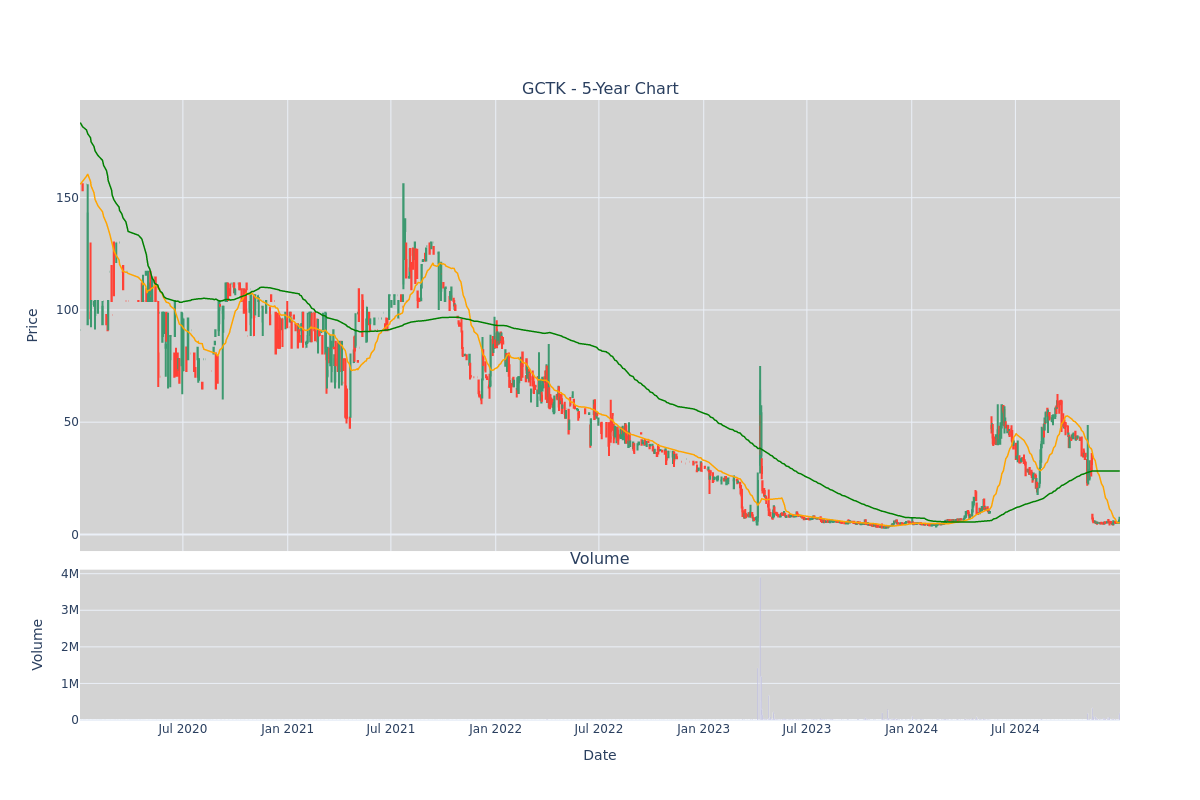Click the date tick 'Jul 2020'
This screenshot has height=800, width=1200.
183,729
